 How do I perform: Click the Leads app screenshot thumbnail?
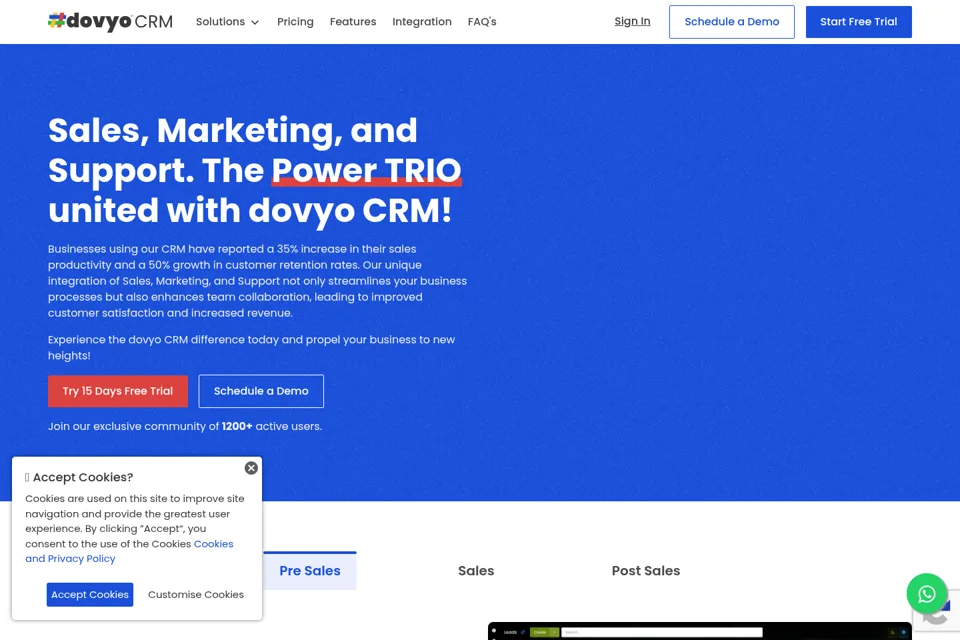[699, 631]
